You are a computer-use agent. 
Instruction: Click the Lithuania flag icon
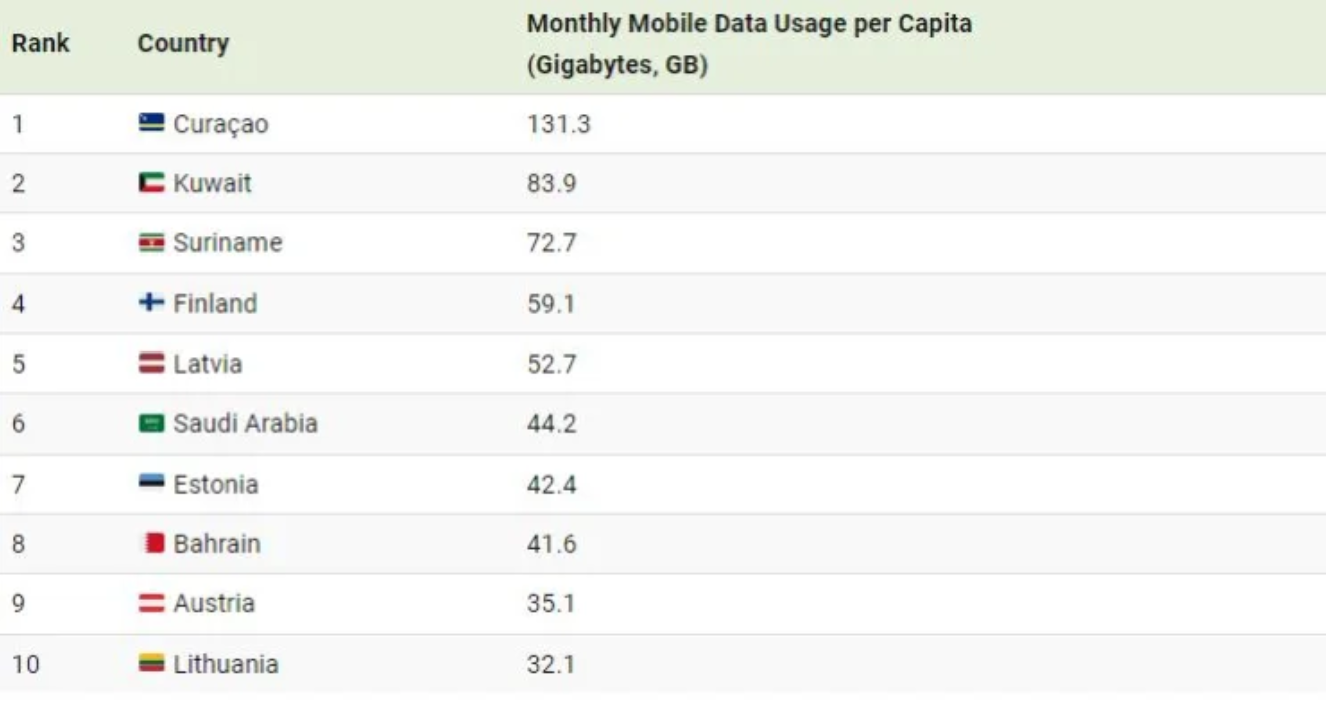tap(151, 664)
